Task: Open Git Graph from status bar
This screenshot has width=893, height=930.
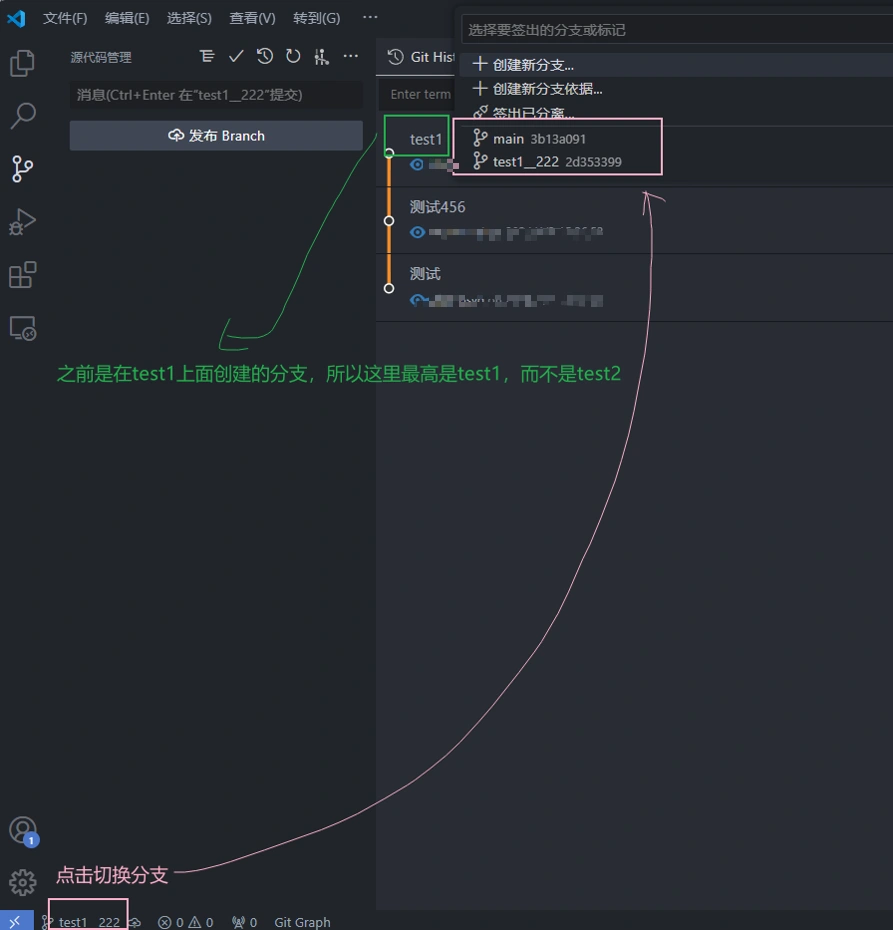Action: click(302, 922)
